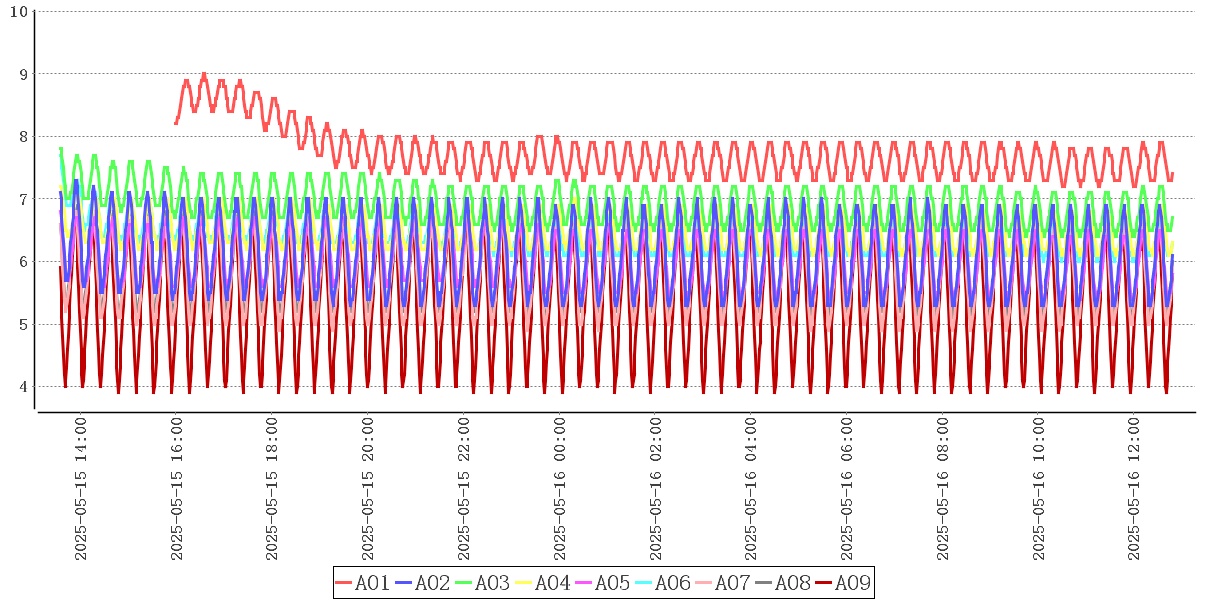Select the A08 gray legend entry
This screenshot has height=600, width=1207.
782,583
